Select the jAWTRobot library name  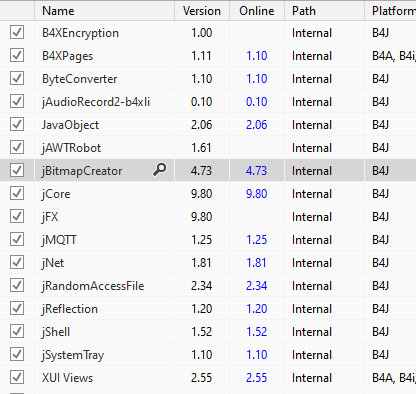point(71,148)
